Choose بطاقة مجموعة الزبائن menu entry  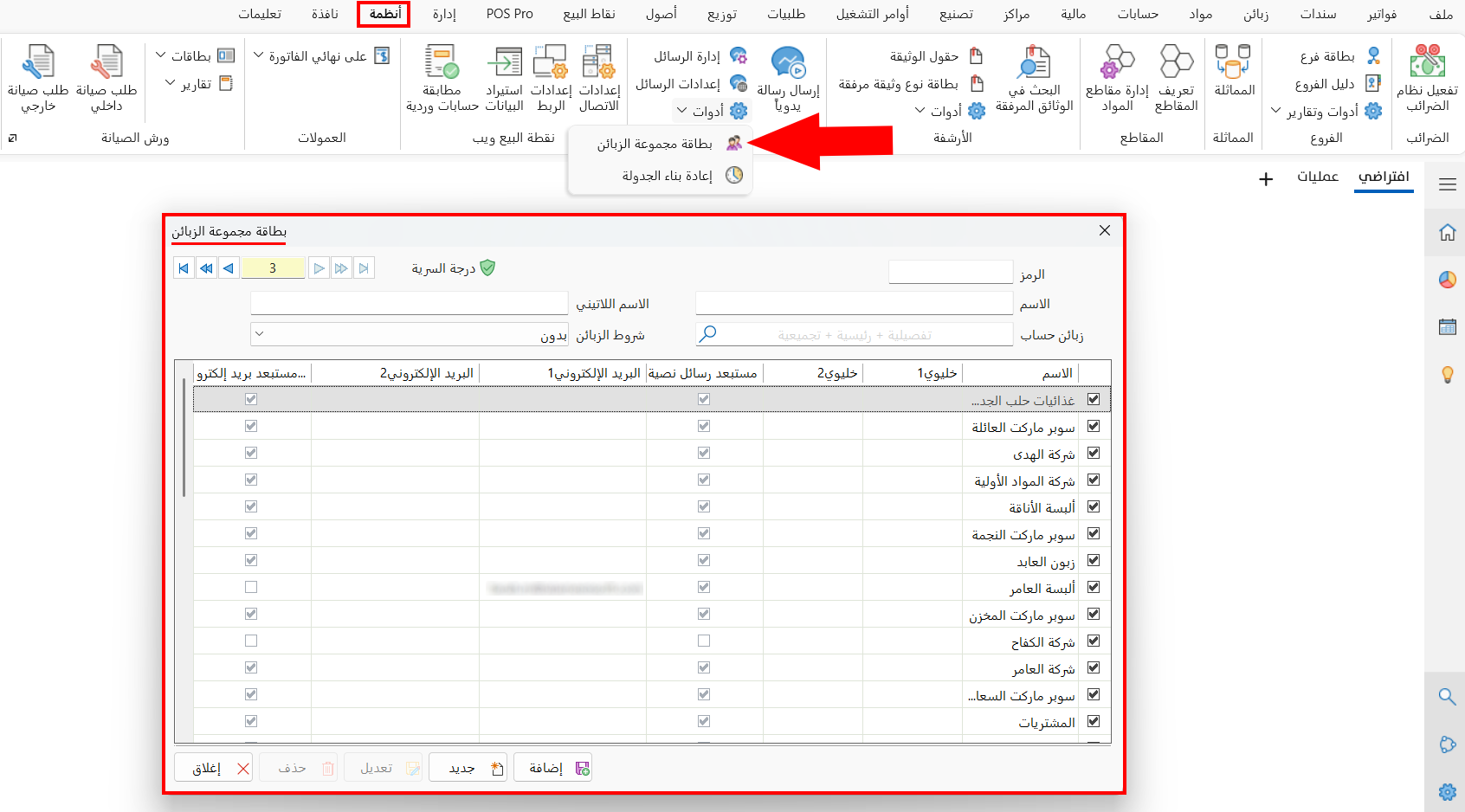point(660,144)
